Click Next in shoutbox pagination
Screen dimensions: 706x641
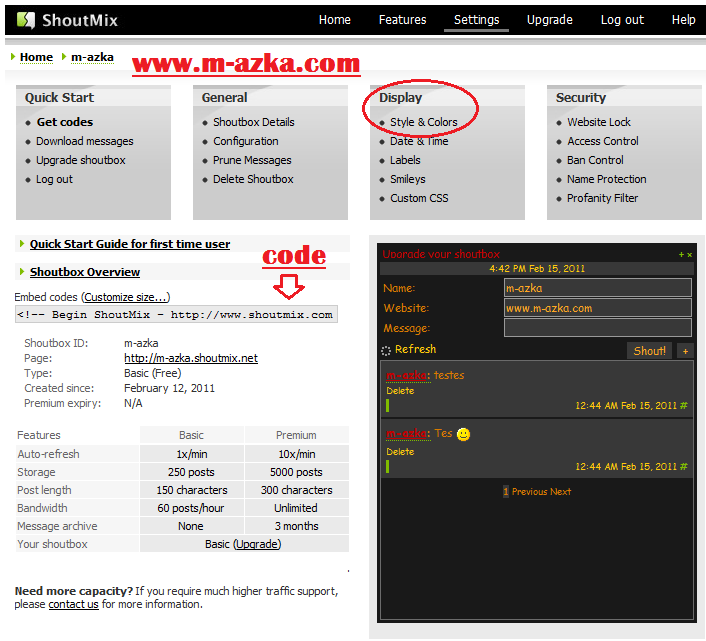561,492
